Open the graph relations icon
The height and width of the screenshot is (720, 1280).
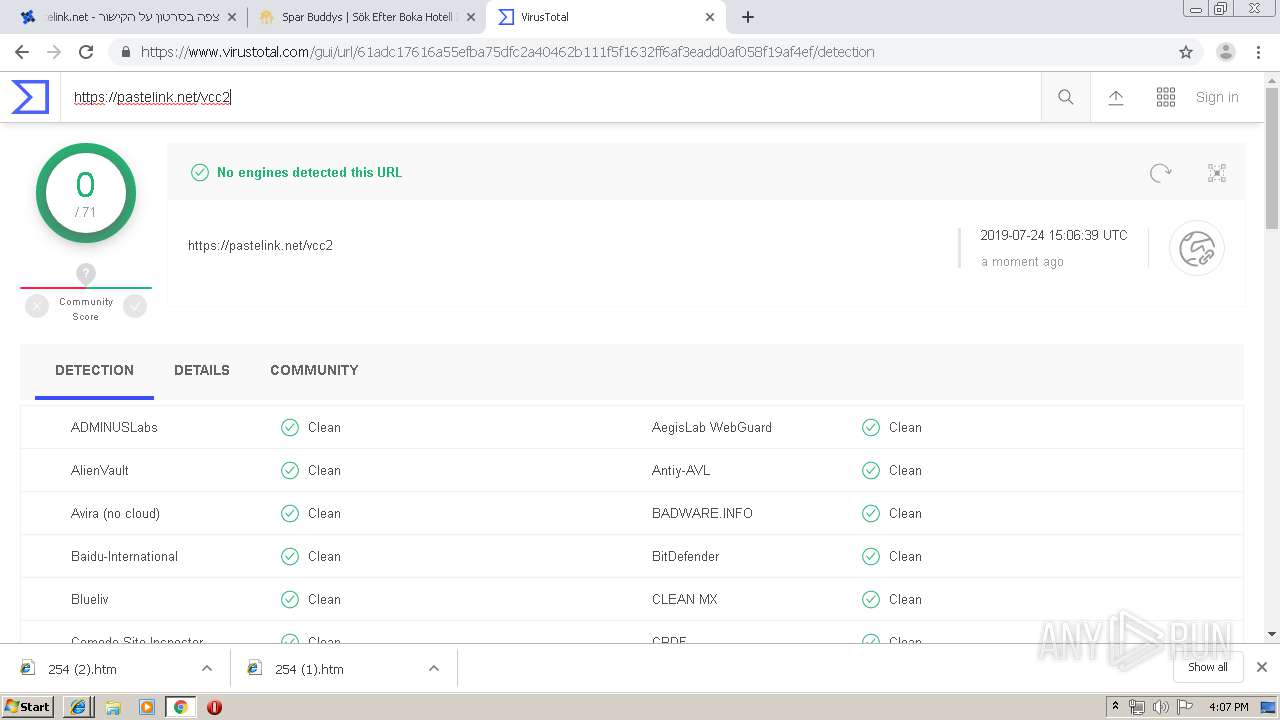[x=1217, y=173]
